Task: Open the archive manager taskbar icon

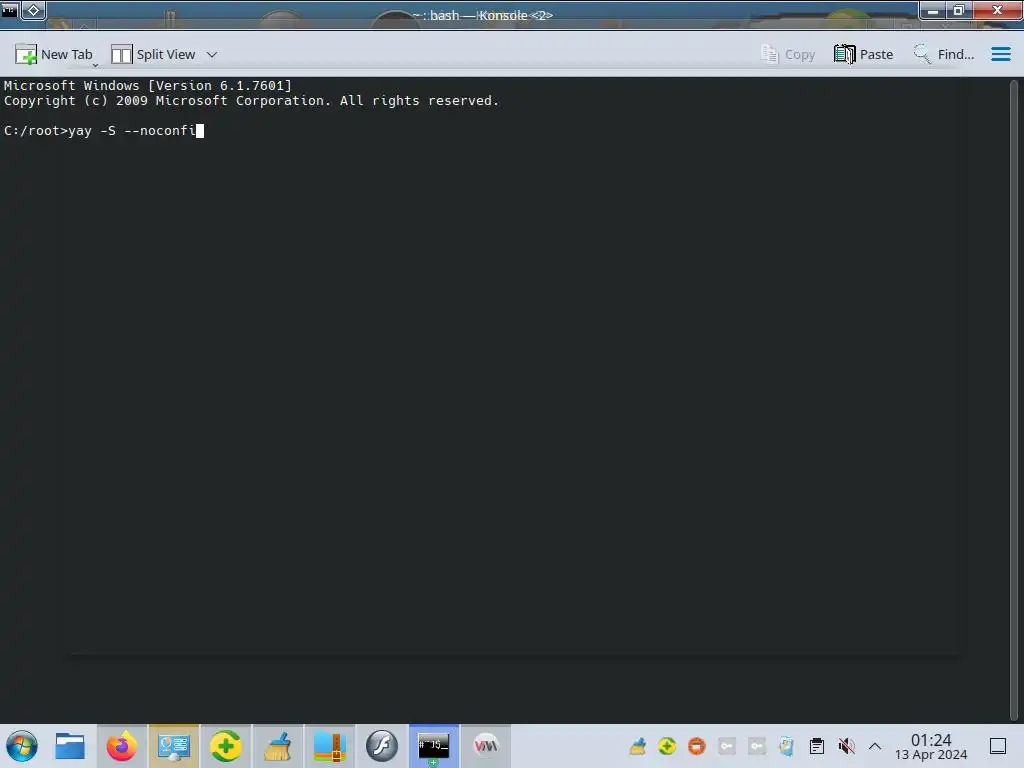Action: click(x=330, y=746)
